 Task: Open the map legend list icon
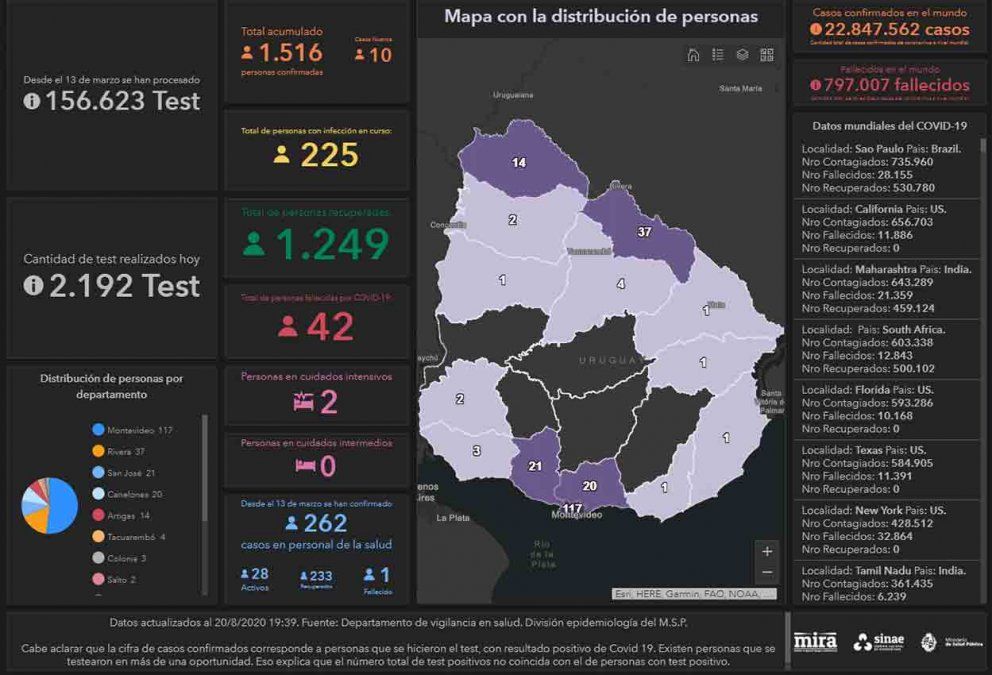point(718,55)
